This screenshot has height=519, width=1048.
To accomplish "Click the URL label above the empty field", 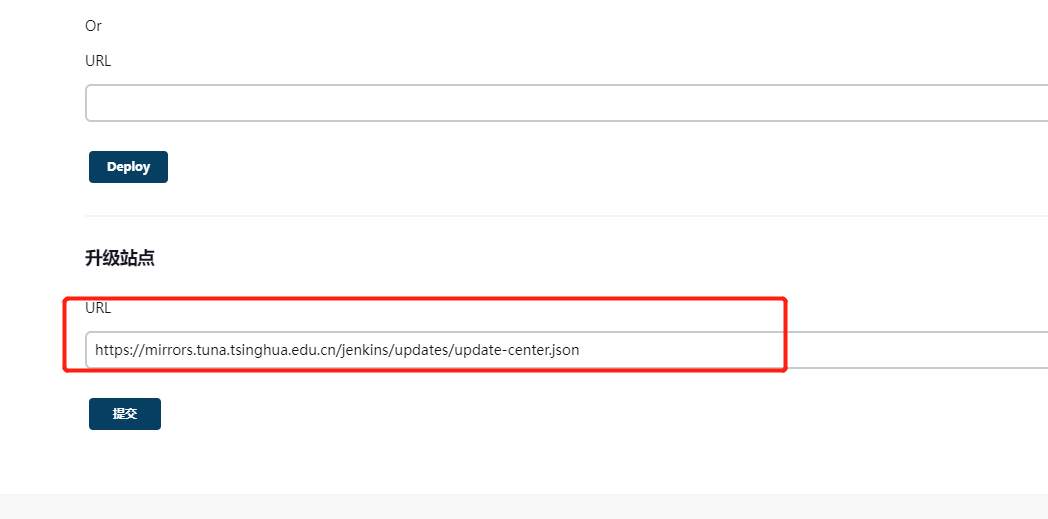I will pyautogui.click(x=98, y=60).
